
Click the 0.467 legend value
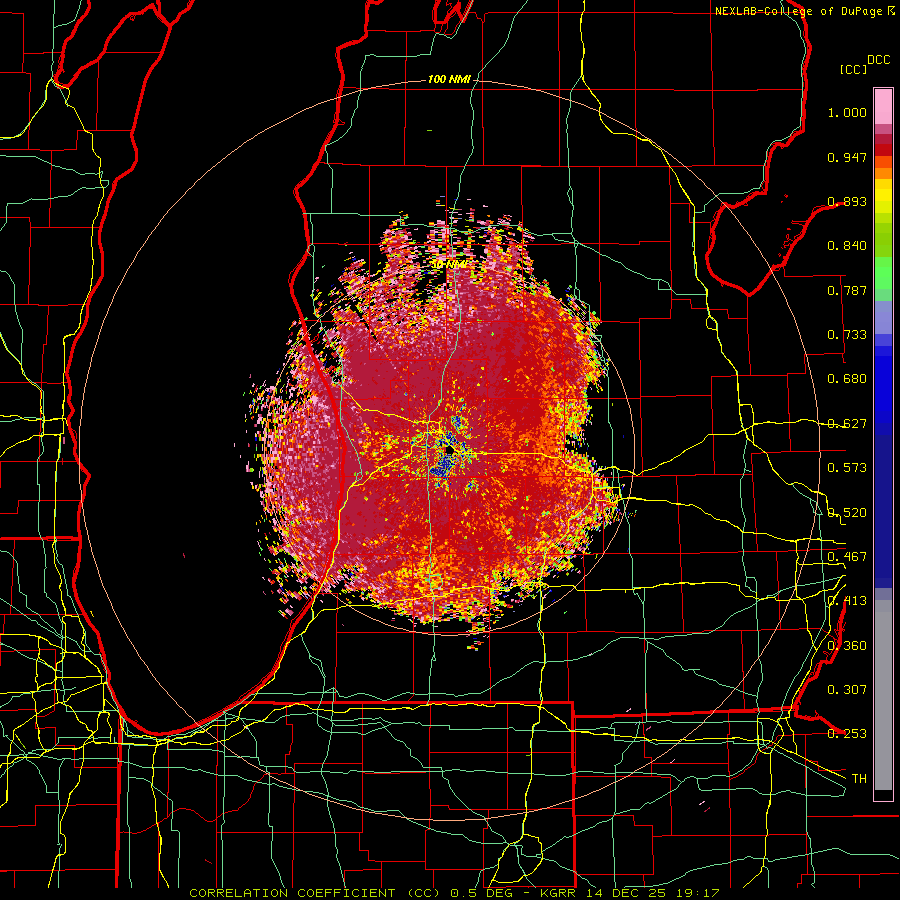tap(847, 556)
